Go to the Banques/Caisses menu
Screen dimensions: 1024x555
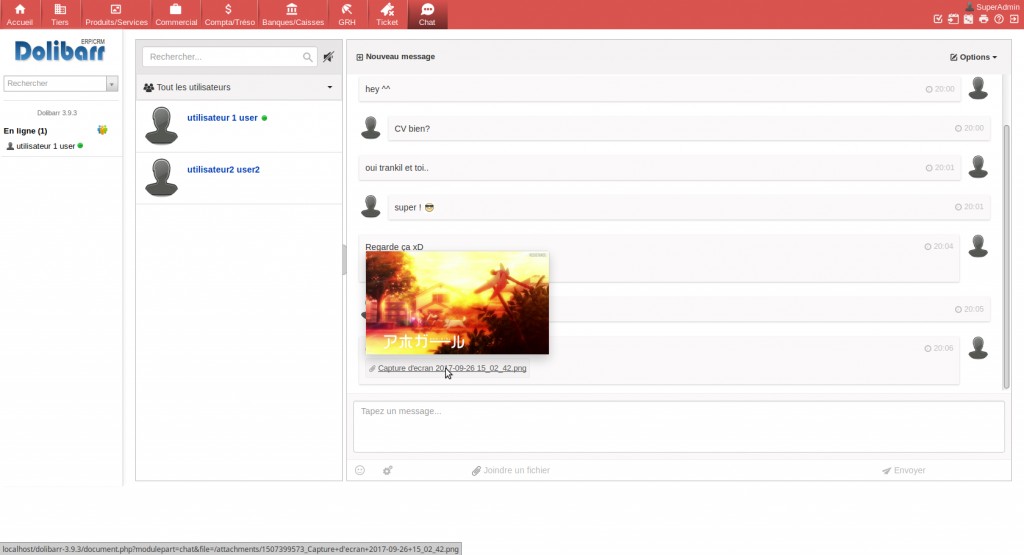pos(291,15)
